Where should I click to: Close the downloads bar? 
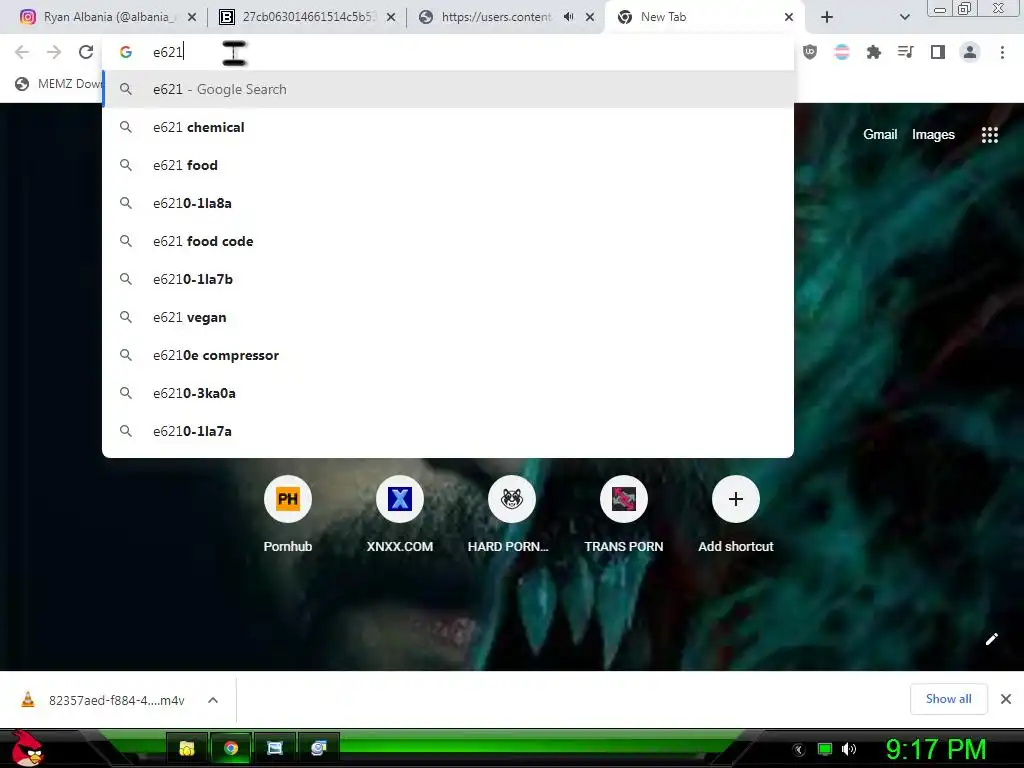tap(1006, 699)
